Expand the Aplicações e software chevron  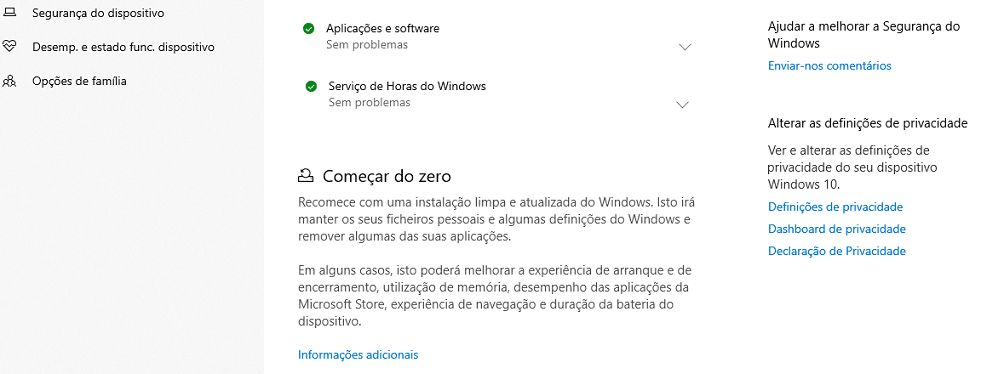[x=685, y=47]
